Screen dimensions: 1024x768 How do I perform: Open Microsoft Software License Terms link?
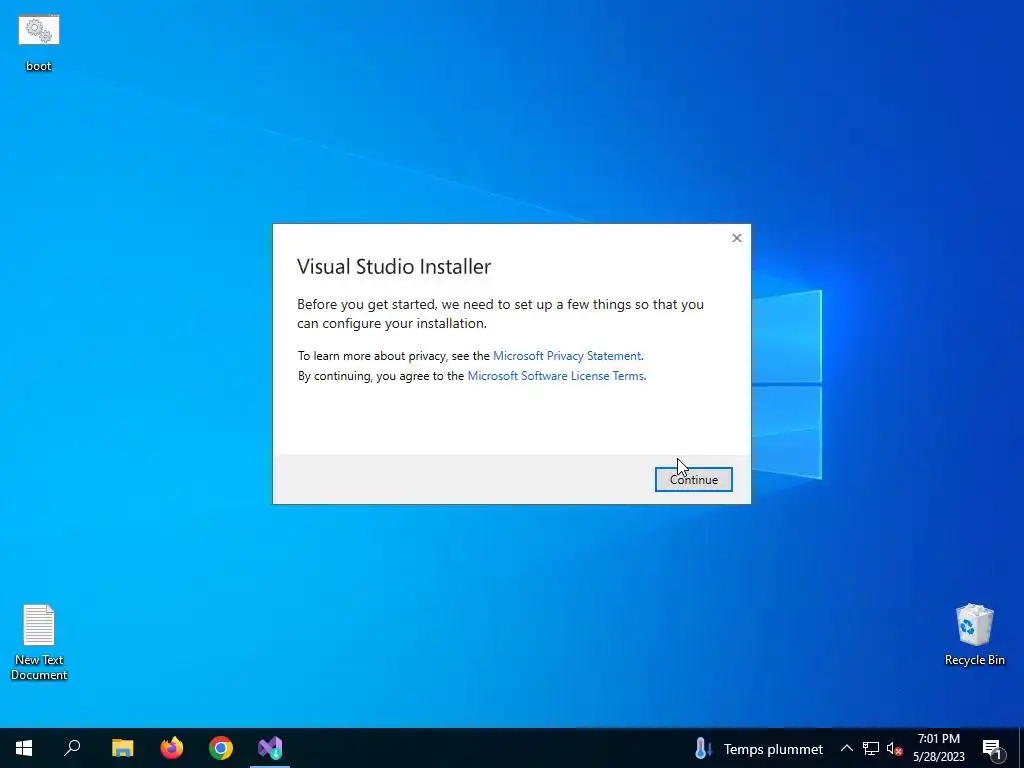coord(556,376)
